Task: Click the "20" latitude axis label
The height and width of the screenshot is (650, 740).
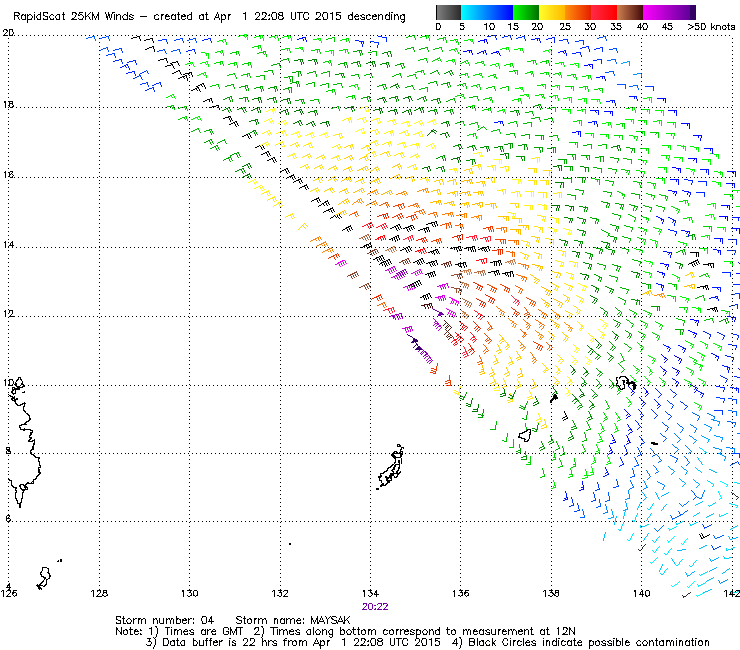Action: 8,33
